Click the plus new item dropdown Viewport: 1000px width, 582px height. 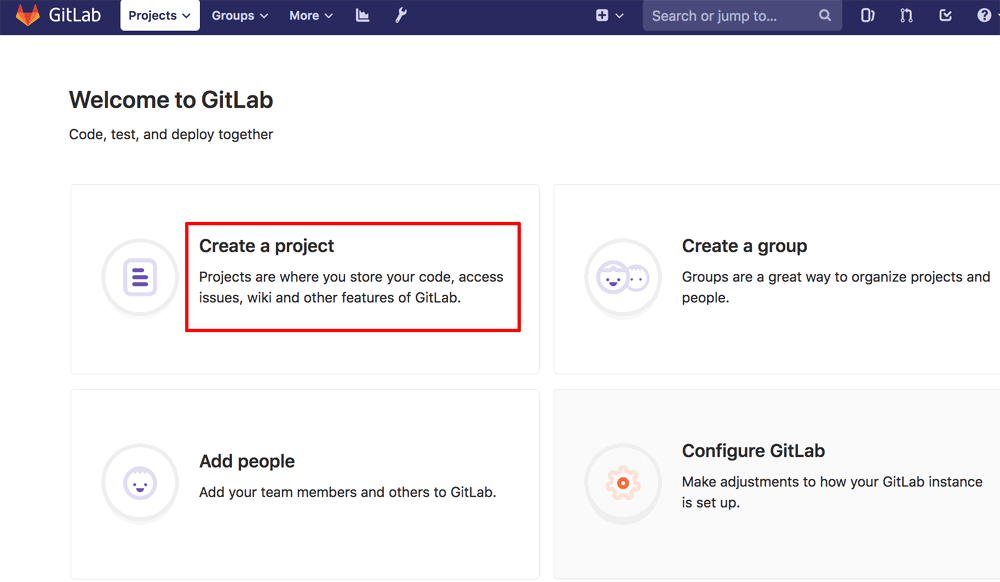tap(609, 16)
